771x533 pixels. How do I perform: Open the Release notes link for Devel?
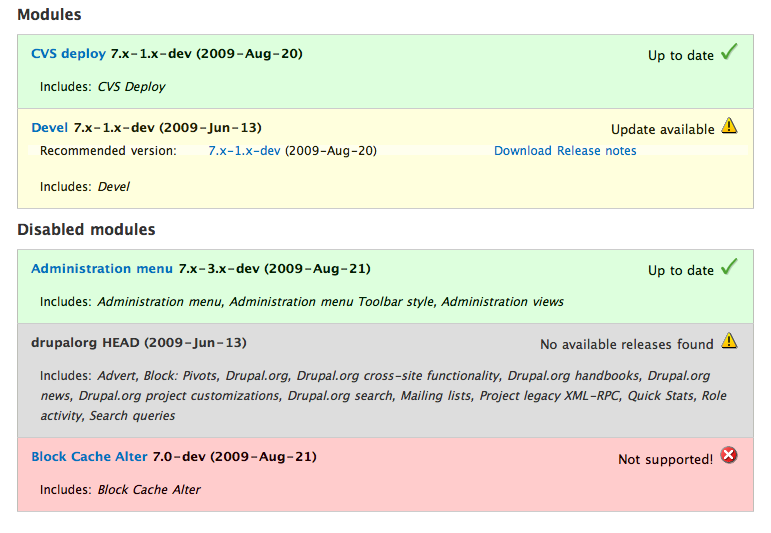coord(596,150)
